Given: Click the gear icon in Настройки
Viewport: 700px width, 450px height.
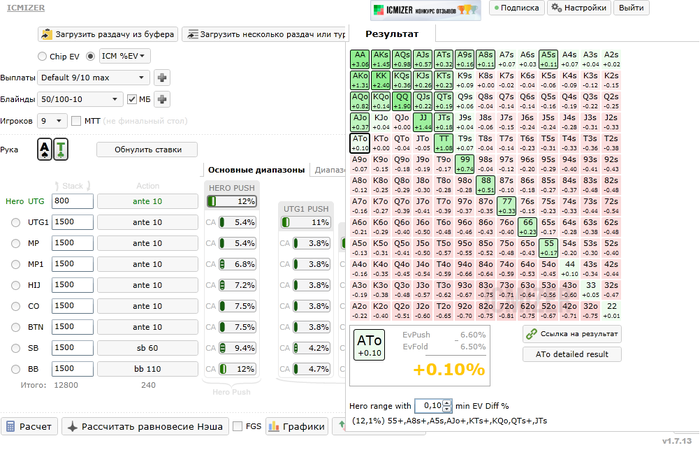Looking at the screenshot, I should click(556, 8).
